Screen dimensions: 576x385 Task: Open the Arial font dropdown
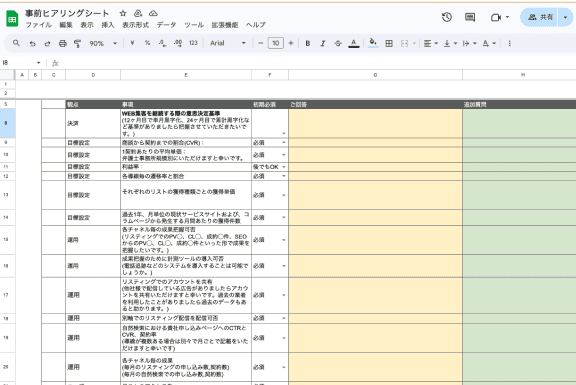click(228, 43)
